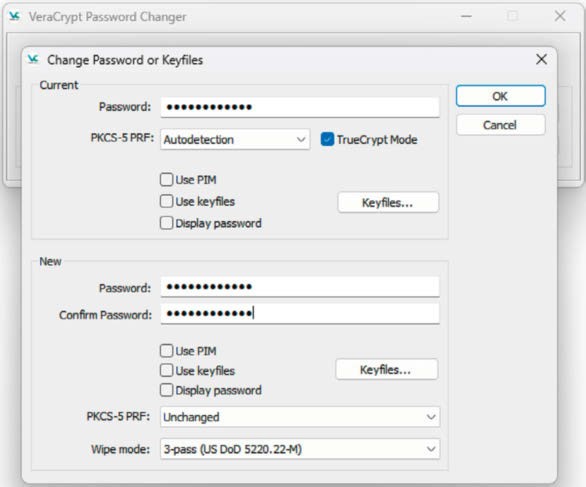The image size is (586, 487).
Task: Uncheck the TrueCrypt Mode checkbox
Action: click(327, 139)
